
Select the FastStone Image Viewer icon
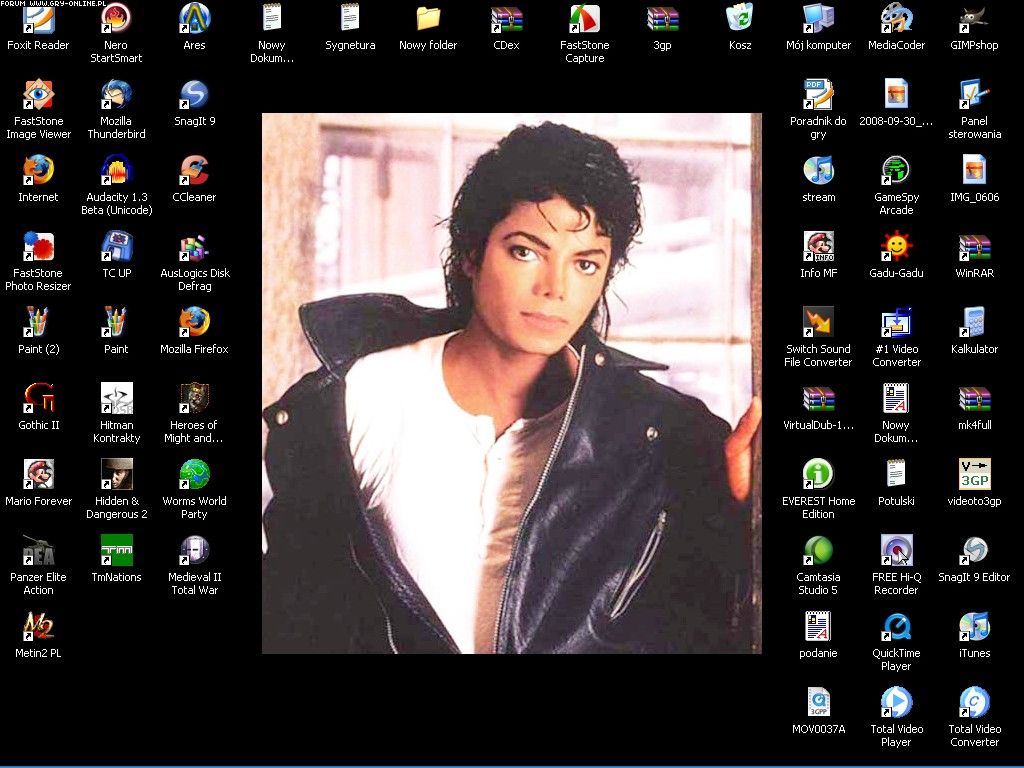click(39, 95)
